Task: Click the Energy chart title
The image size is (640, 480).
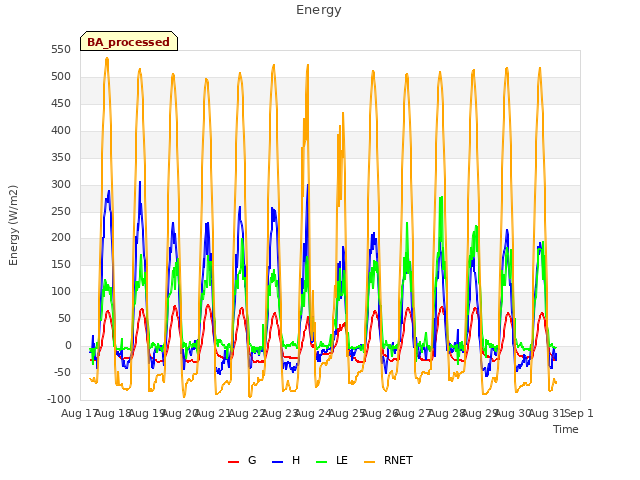Action: pyautogui.click(x=318, y=10)
